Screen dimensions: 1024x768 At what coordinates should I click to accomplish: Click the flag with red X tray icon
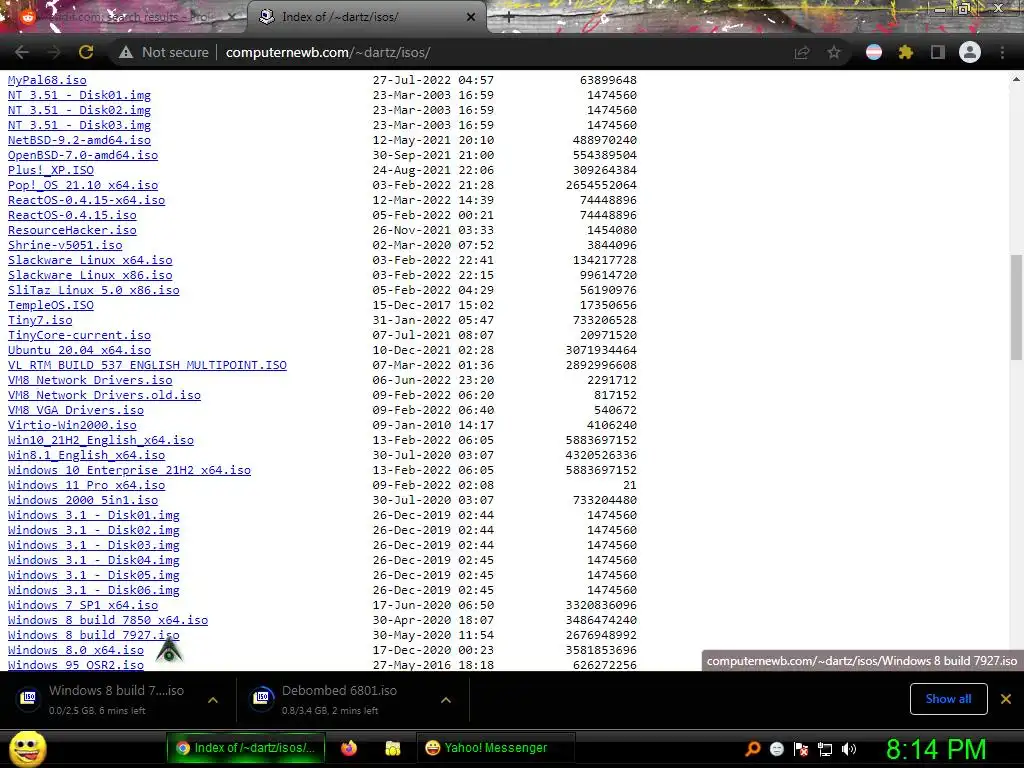pos(801,749)
